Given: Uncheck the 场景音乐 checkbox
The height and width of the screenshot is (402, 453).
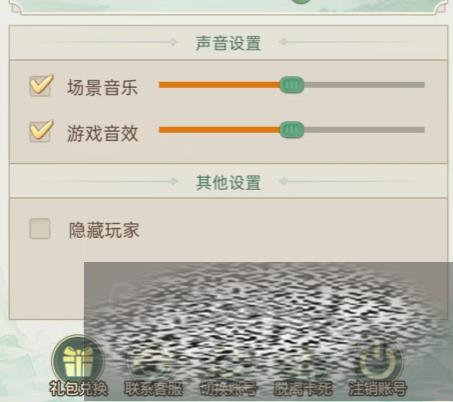Looking at the screenshot, I should pyautogui.click(x=41, y=85).
